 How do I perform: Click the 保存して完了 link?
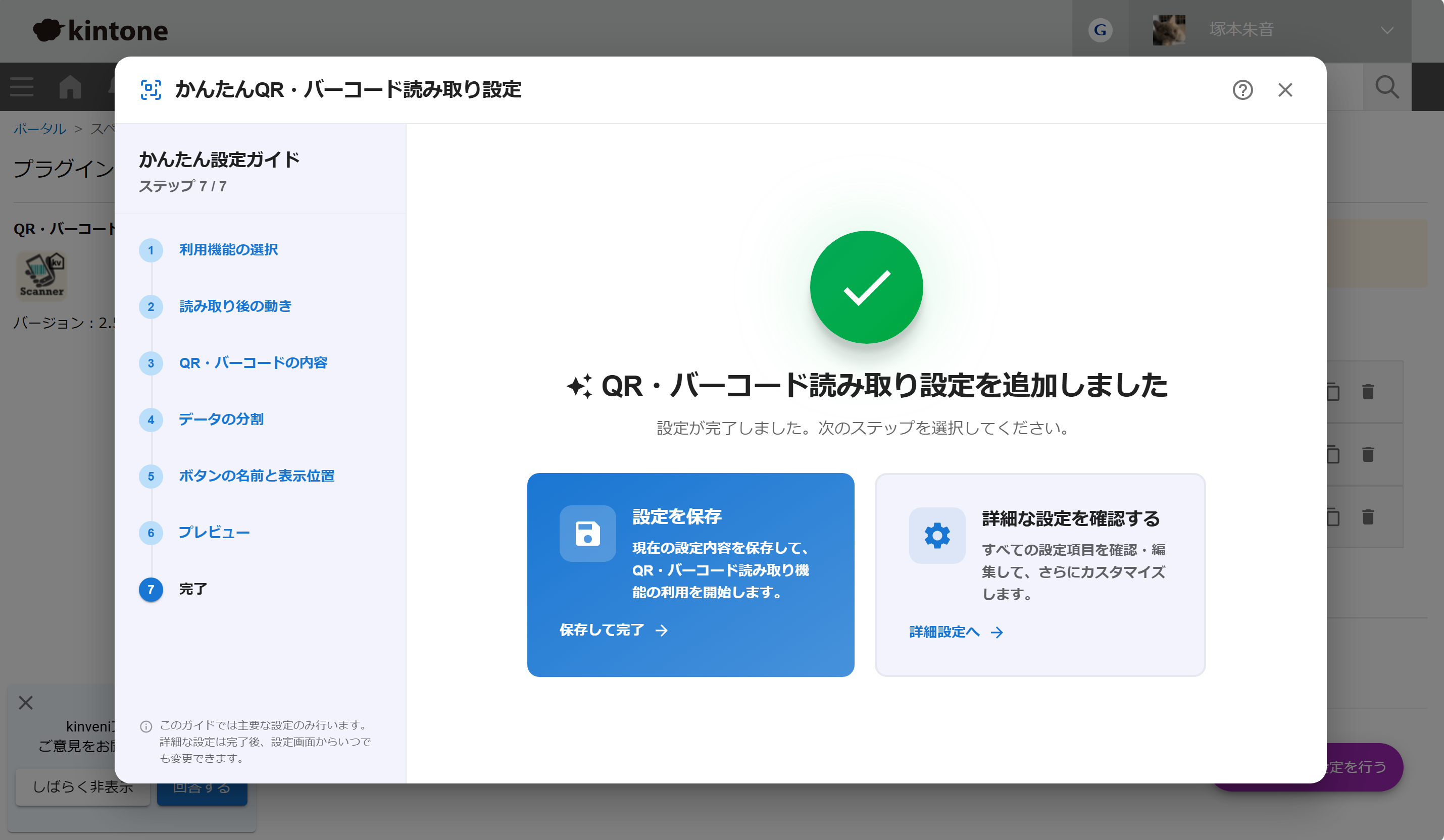point(614,630)
